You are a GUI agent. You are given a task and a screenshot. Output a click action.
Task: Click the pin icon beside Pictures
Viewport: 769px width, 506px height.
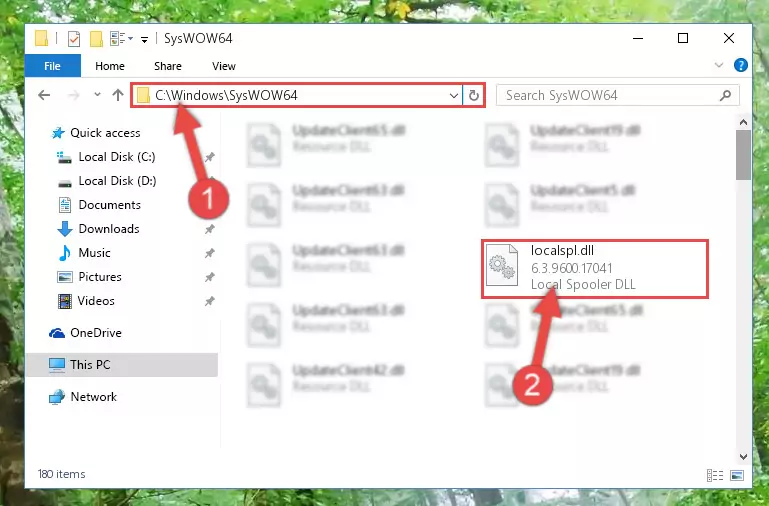click(x=209, y=277)
